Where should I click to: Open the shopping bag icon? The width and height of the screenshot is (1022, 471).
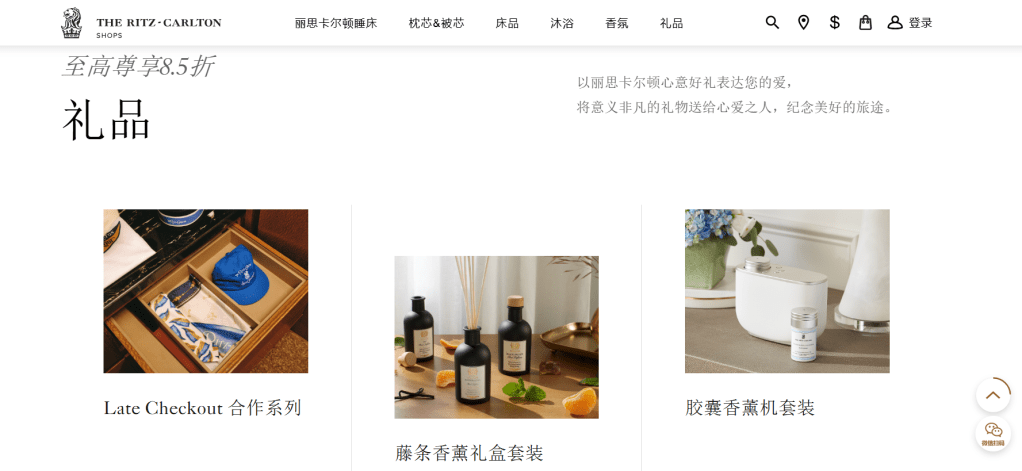click(x=865, y=23)
